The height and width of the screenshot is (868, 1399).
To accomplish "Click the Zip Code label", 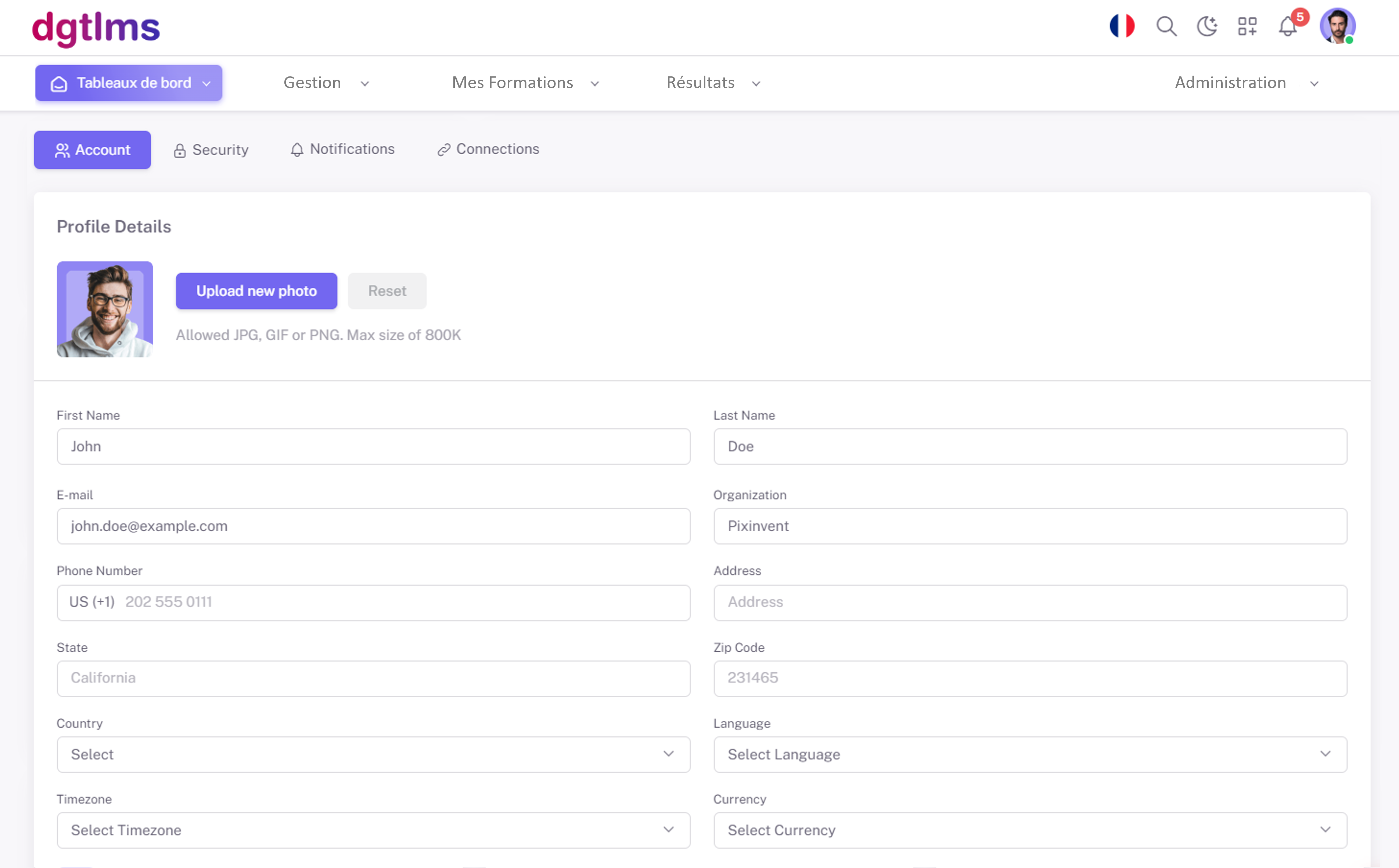I will tap(738, 648).
